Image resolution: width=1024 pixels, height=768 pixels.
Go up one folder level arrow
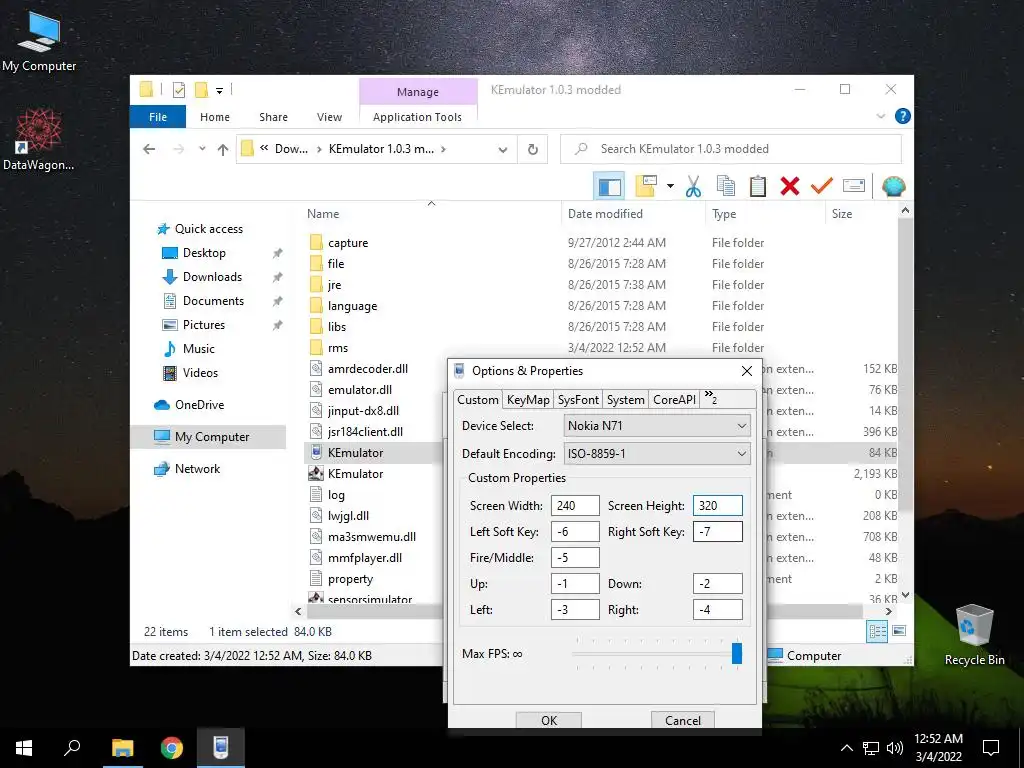tap(223, 150)
